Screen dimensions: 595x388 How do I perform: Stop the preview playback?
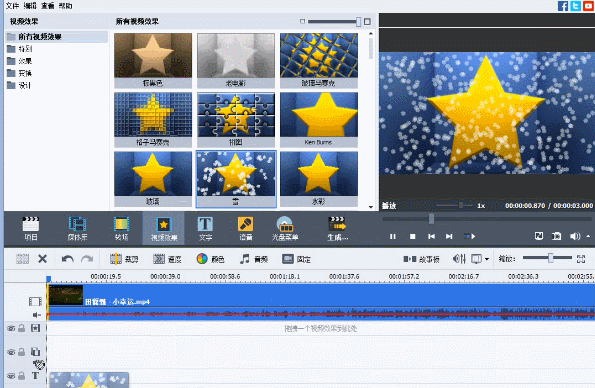(412, 237)
